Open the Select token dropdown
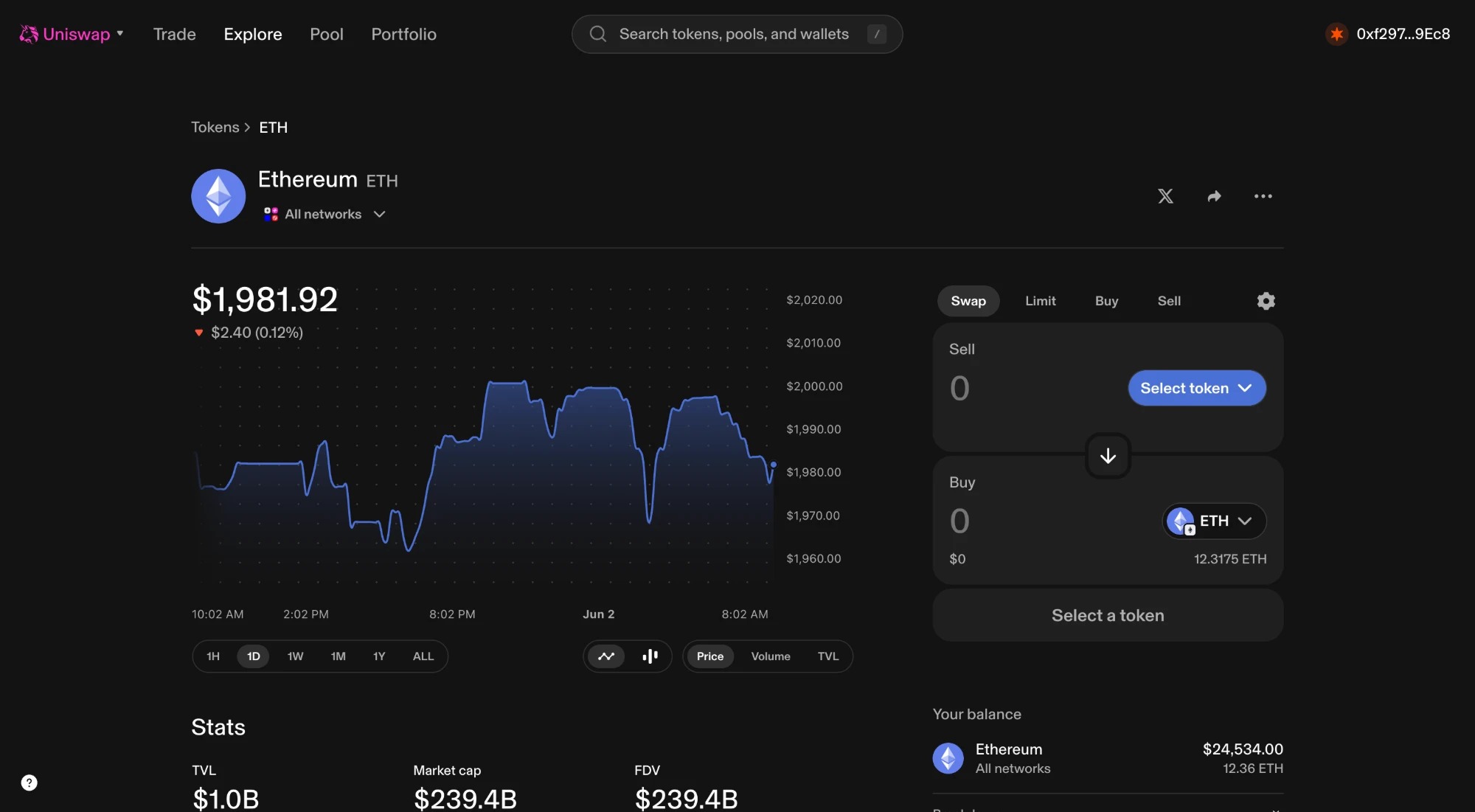1475x812 pixels. [1197, 388]
